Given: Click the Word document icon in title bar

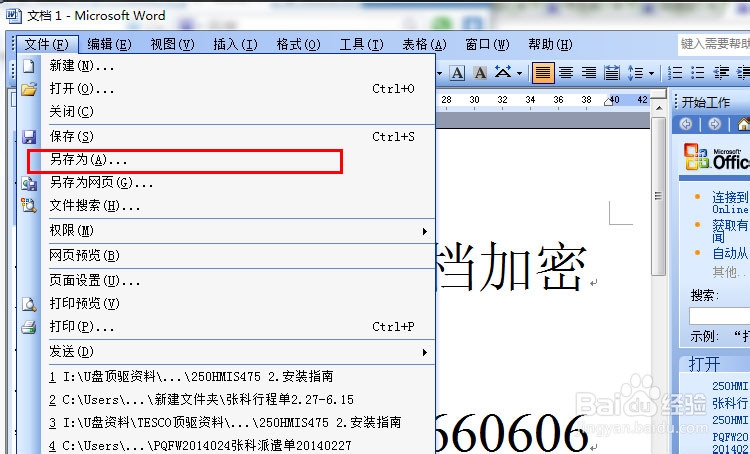Looking at the screenshot, I should [13, 15].
